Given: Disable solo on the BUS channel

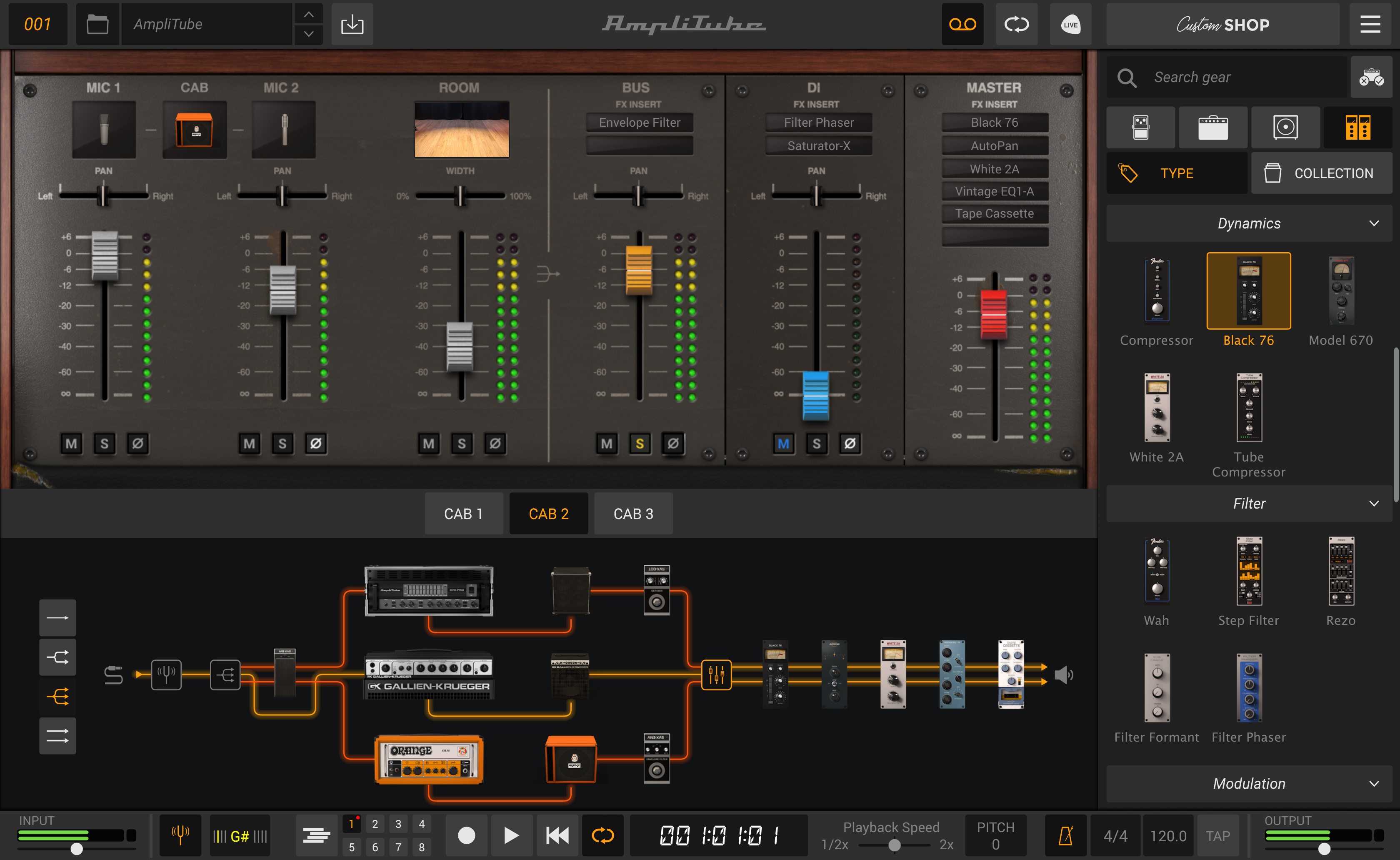Looking at the screenshot, I should (640, 444).
